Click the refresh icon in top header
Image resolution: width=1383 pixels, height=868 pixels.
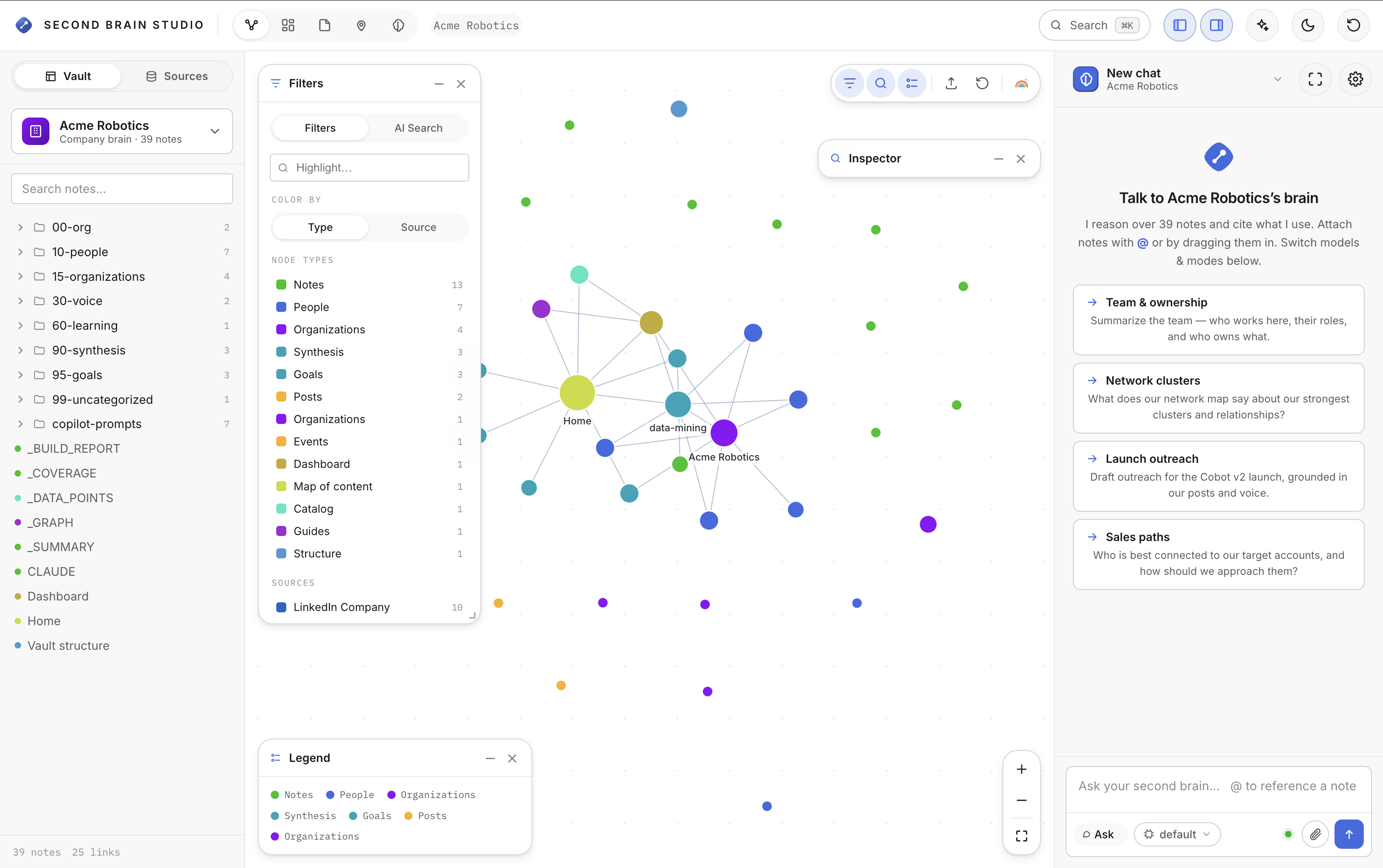coord(1354,25)
